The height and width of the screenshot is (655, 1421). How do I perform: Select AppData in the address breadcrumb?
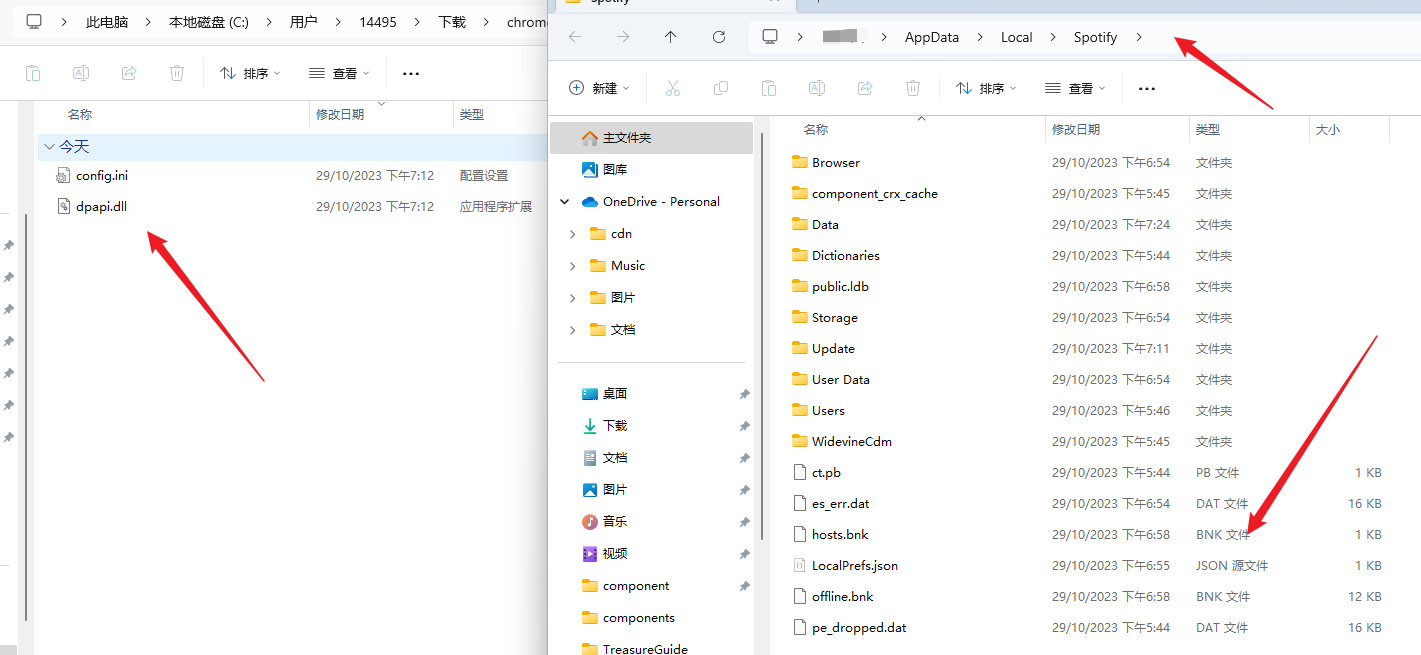click(x=931, y=37)
